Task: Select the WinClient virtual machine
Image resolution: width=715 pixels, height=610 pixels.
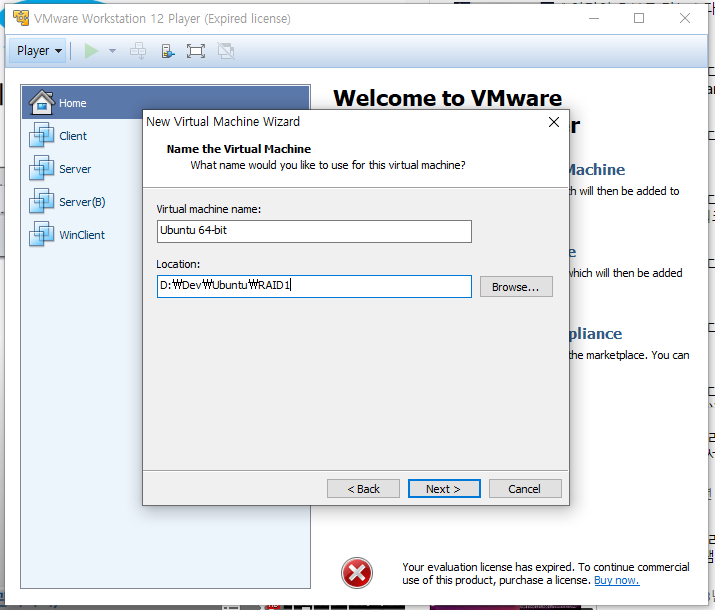Action: (x=82, y=234)
